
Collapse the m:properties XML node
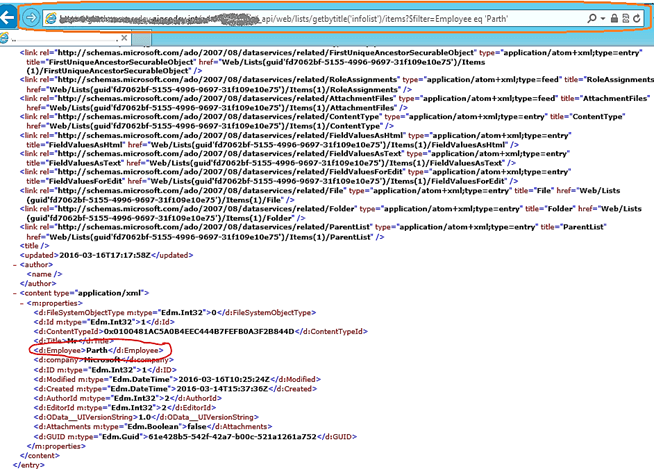(22, 303)
